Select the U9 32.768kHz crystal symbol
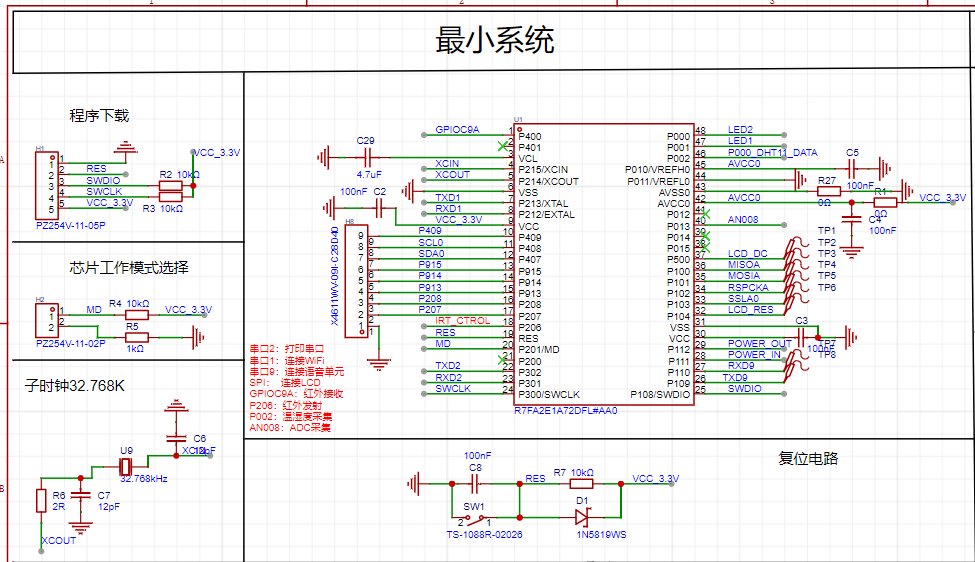 coord(125,466)
